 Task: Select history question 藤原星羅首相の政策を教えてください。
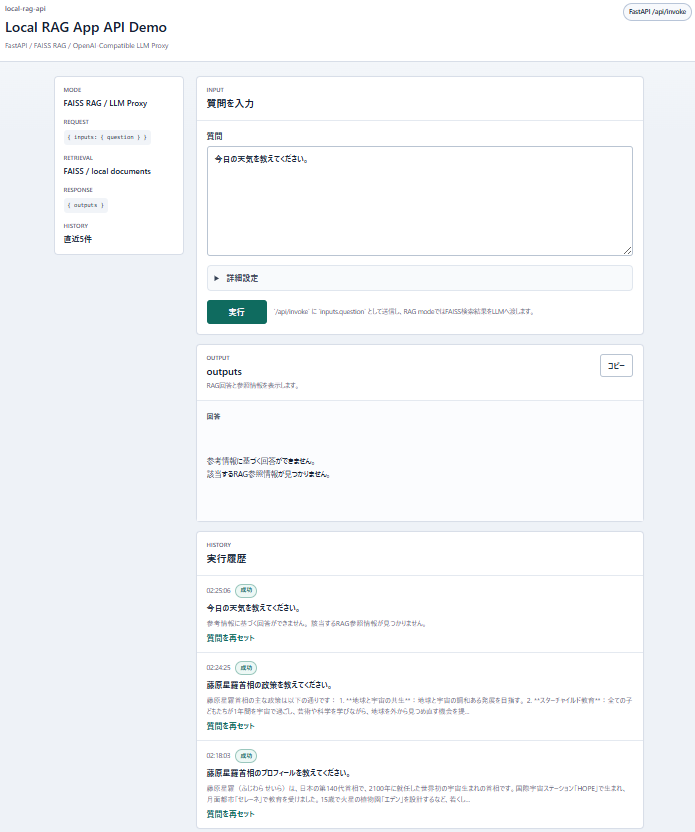[270, 685]
